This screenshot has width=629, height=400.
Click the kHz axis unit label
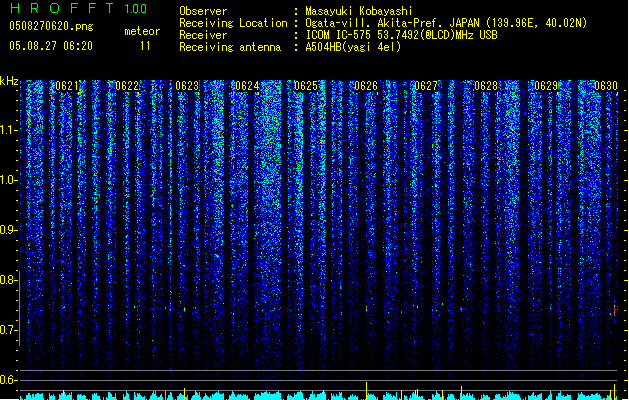[x=9, y=81]
